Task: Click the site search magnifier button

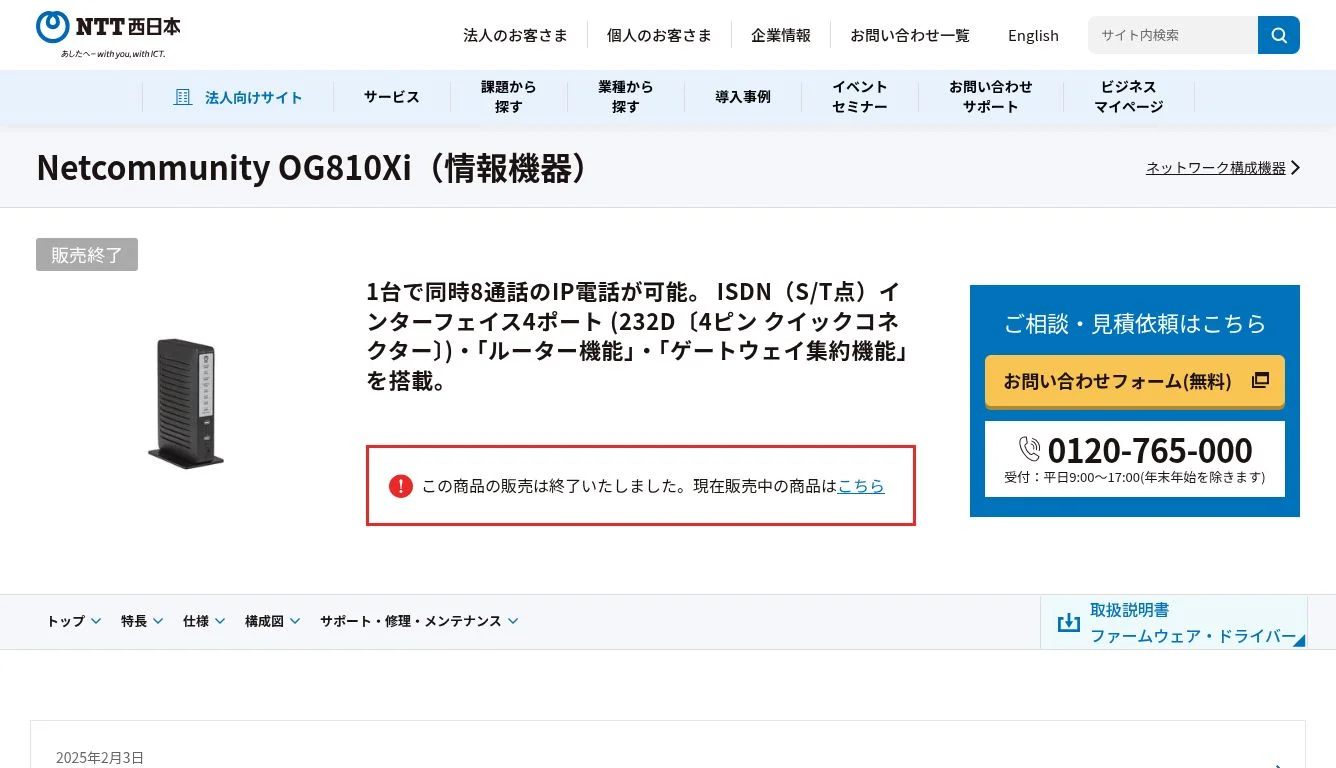Action: pos(1279,35)
